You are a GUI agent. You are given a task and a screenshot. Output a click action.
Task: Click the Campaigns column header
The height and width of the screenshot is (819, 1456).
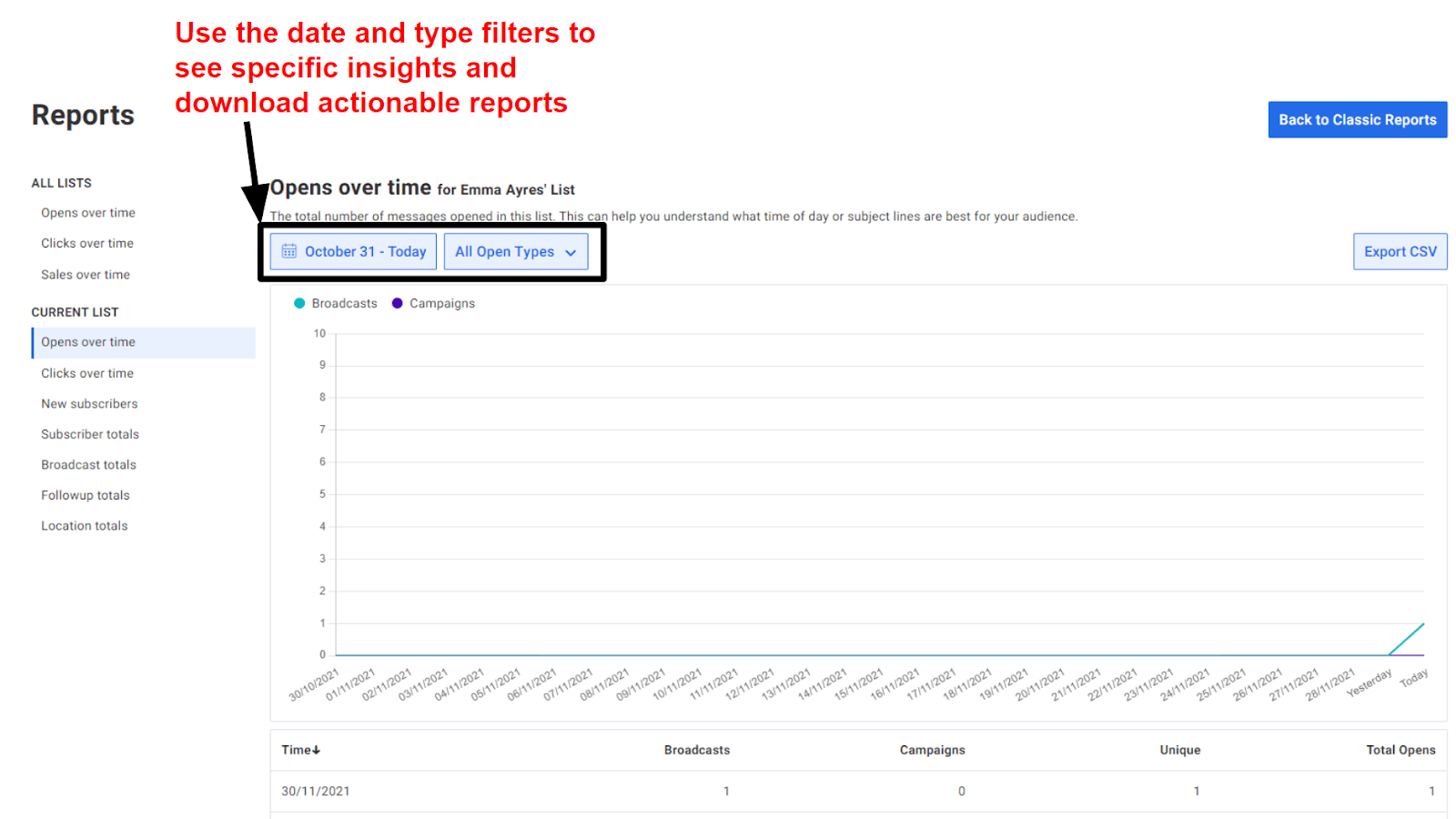(x=933, y=750)
